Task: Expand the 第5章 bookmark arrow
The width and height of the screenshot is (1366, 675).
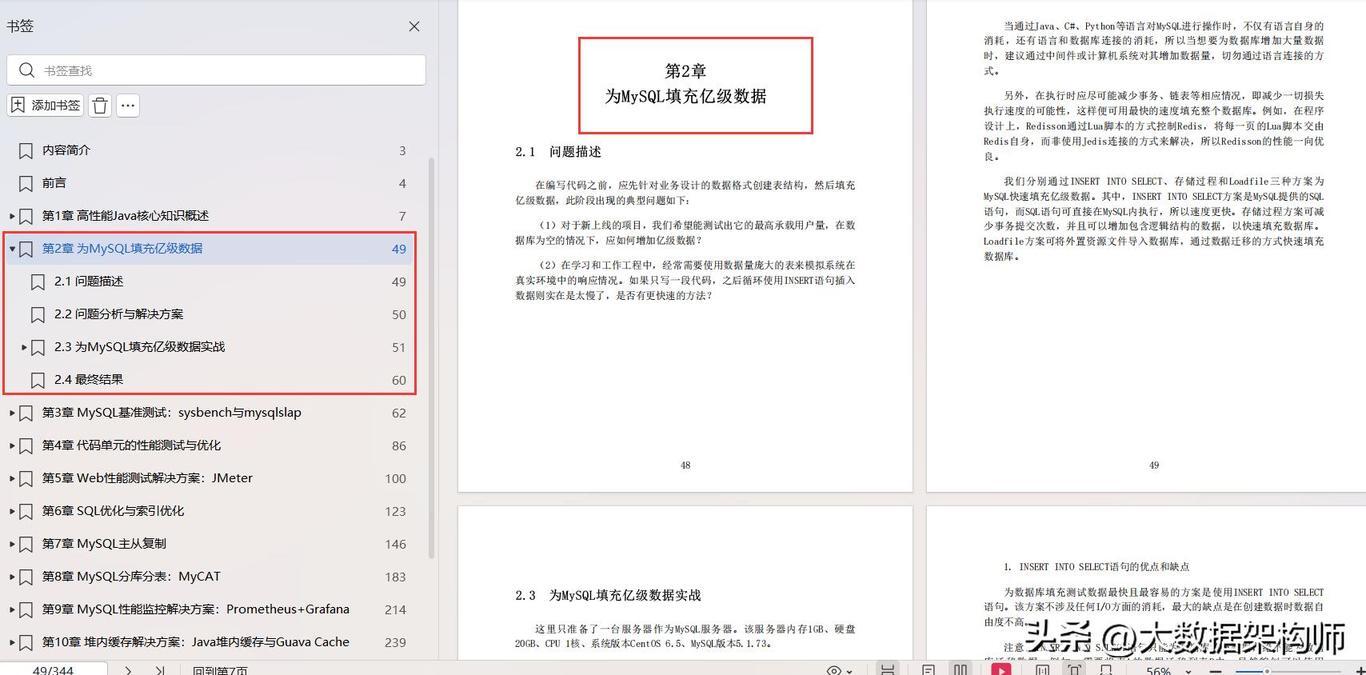Action: point(12,478)
